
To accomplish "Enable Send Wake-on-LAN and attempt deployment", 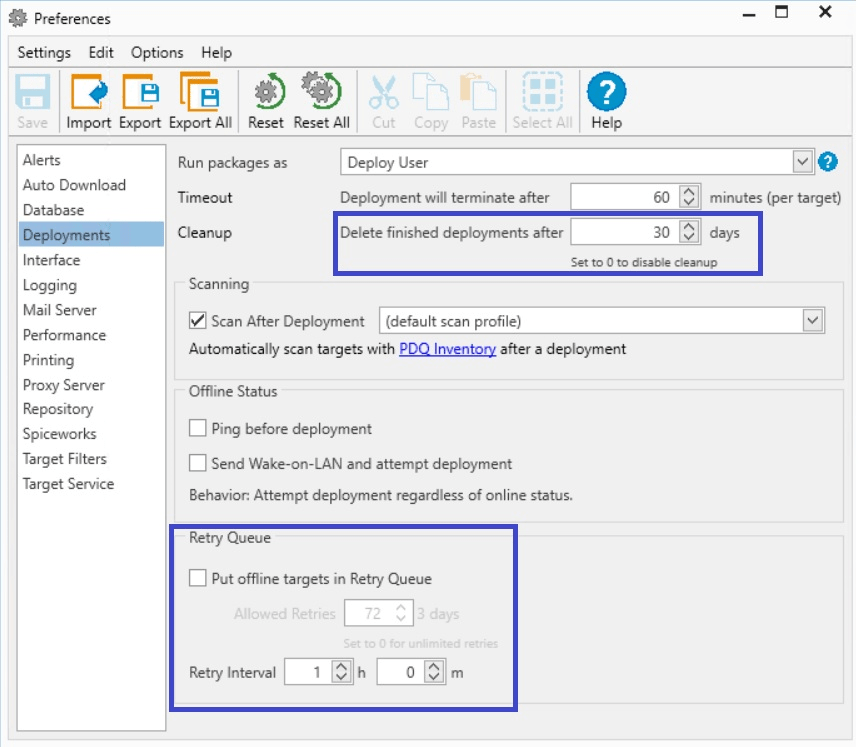I will pyautogui.click(x=196, y=464).
